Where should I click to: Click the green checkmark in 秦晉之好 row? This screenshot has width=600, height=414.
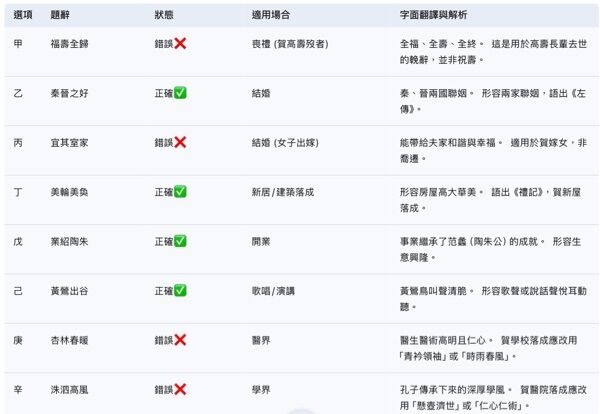[180, 93]
